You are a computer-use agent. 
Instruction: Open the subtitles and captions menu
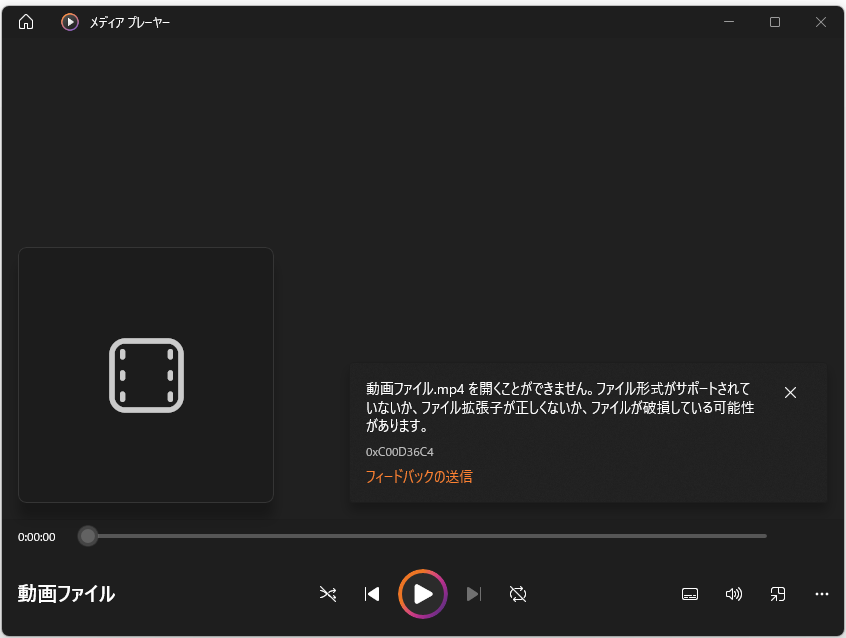click(689, 594)
